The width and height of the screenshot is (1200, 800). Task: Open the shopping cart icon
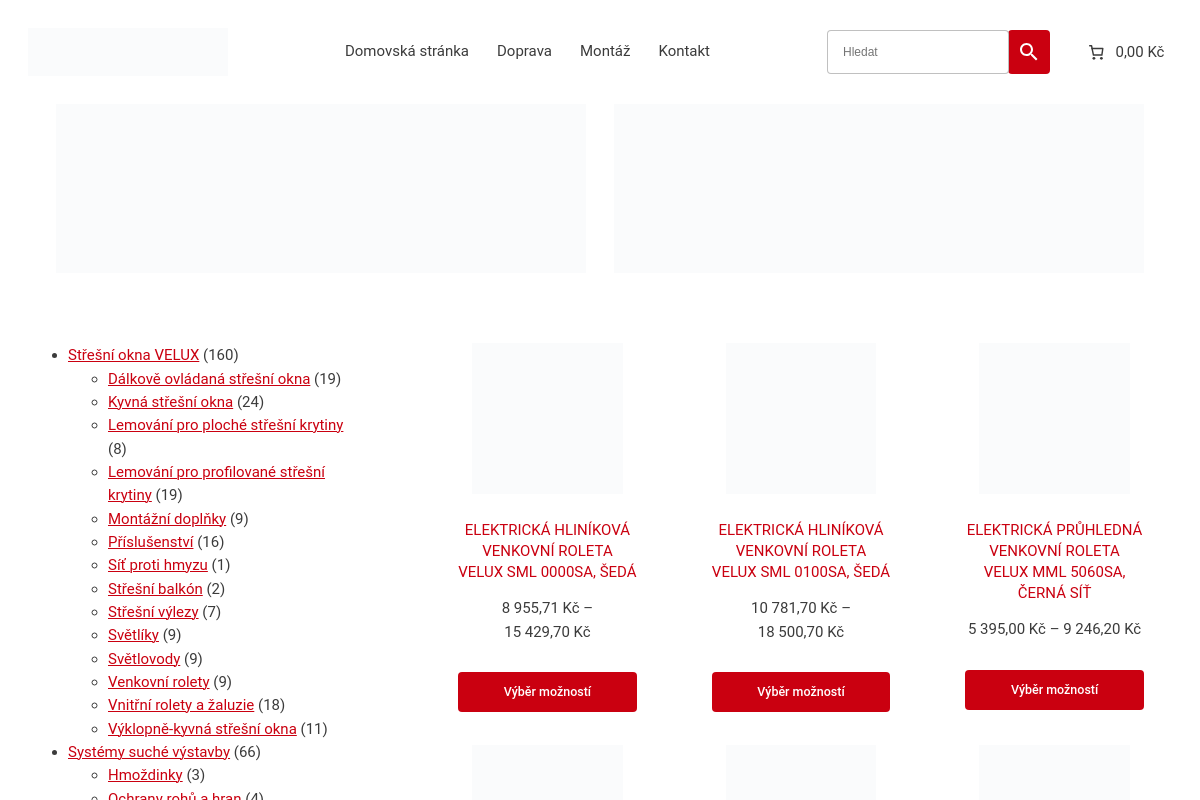(1096, 52)
